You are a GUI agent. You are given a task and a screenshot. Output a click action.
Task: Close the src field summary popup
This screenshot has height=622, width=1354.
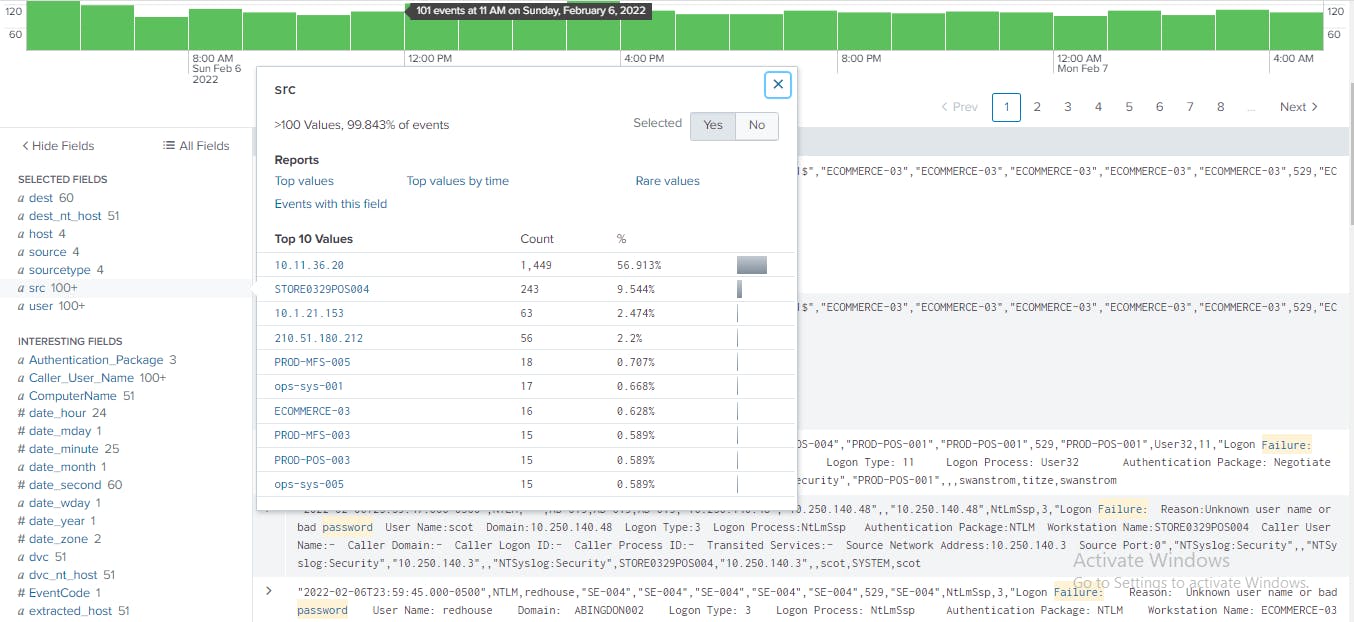point(777,85)
